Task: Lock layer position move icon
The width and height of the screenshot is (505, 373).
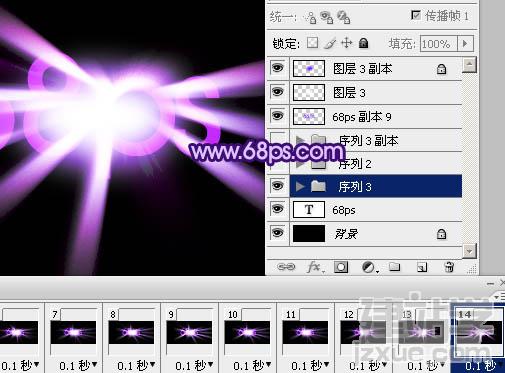Action: tap(347, 43)
